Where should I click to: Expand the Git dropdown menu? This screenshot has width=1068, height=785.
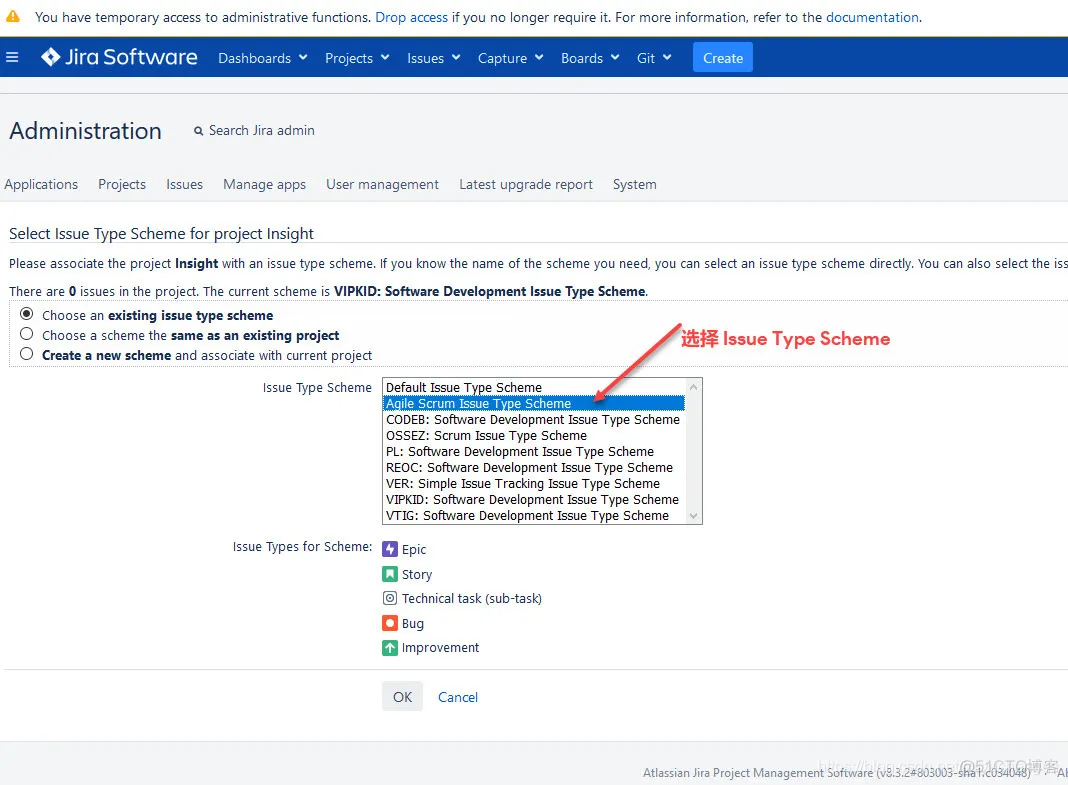654,58
